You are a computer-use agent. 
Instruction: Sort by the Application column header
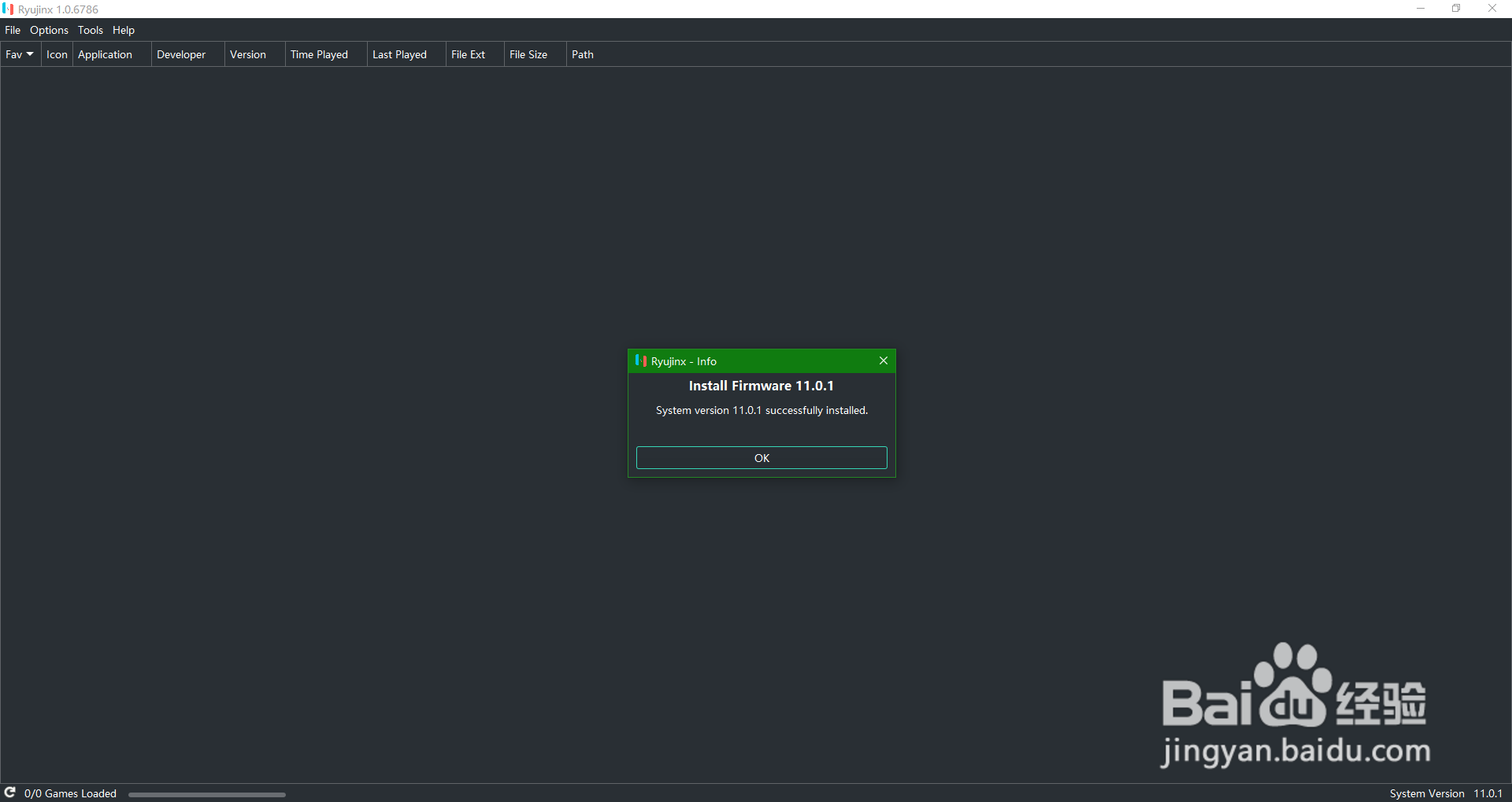[x=112, y=54]
